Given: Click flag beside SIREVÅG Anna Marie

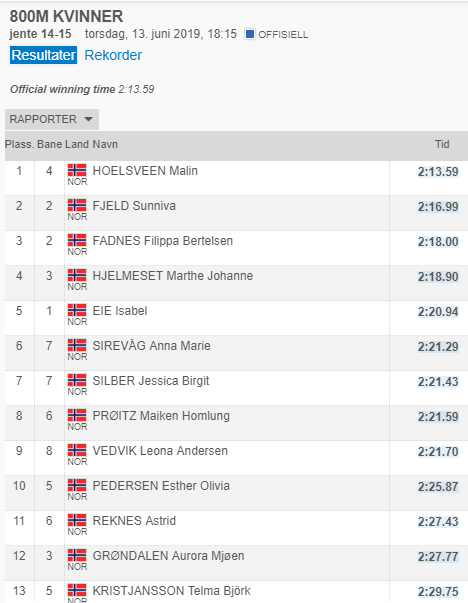Looking at the screenshot, I should pos(77,345).
